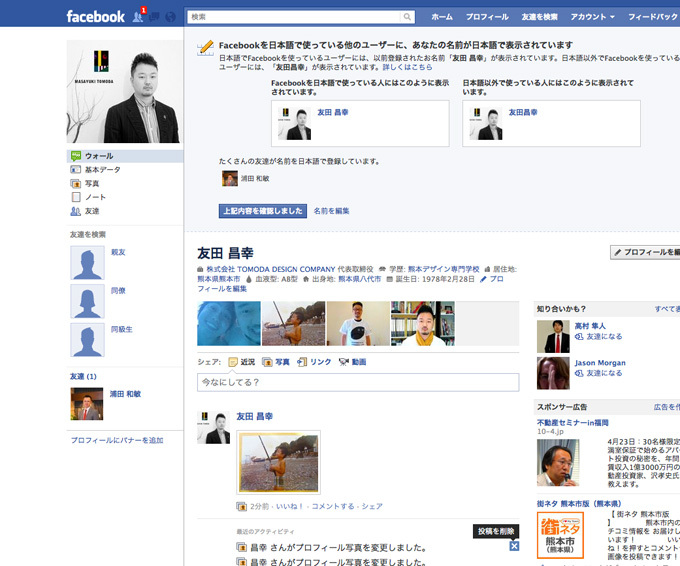Click the 友達 sidebar people icon

[x=75, y=211]
